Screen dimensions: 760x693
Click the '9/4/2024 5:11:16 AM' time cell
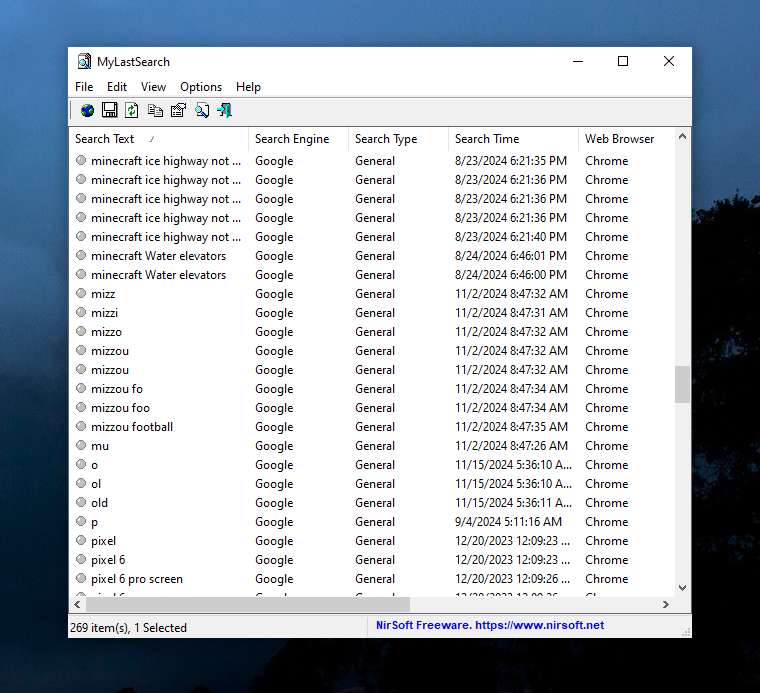[508, 521]
